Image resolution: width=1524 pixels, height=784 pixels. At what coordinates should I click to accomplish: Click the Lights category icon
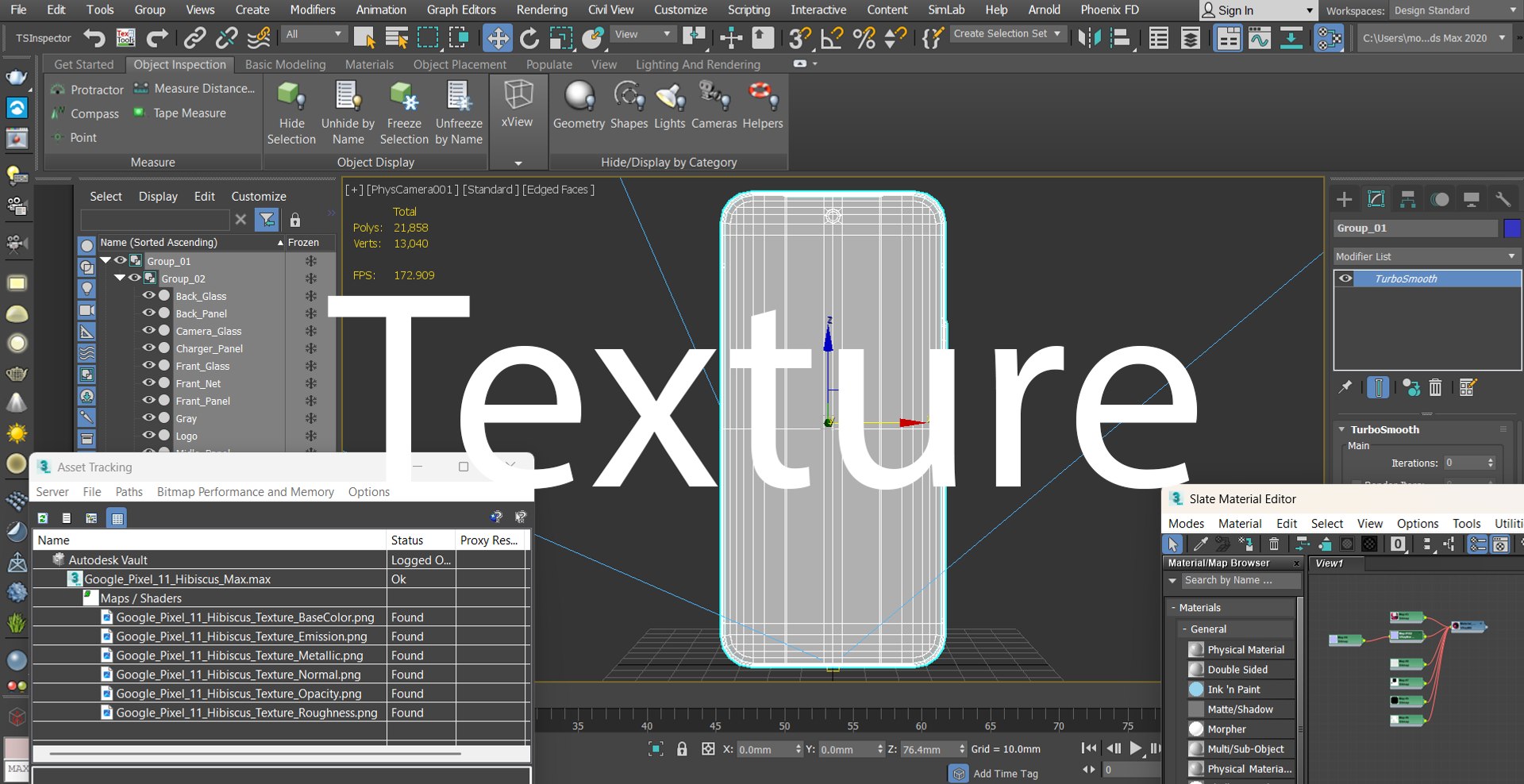[671, 97]
